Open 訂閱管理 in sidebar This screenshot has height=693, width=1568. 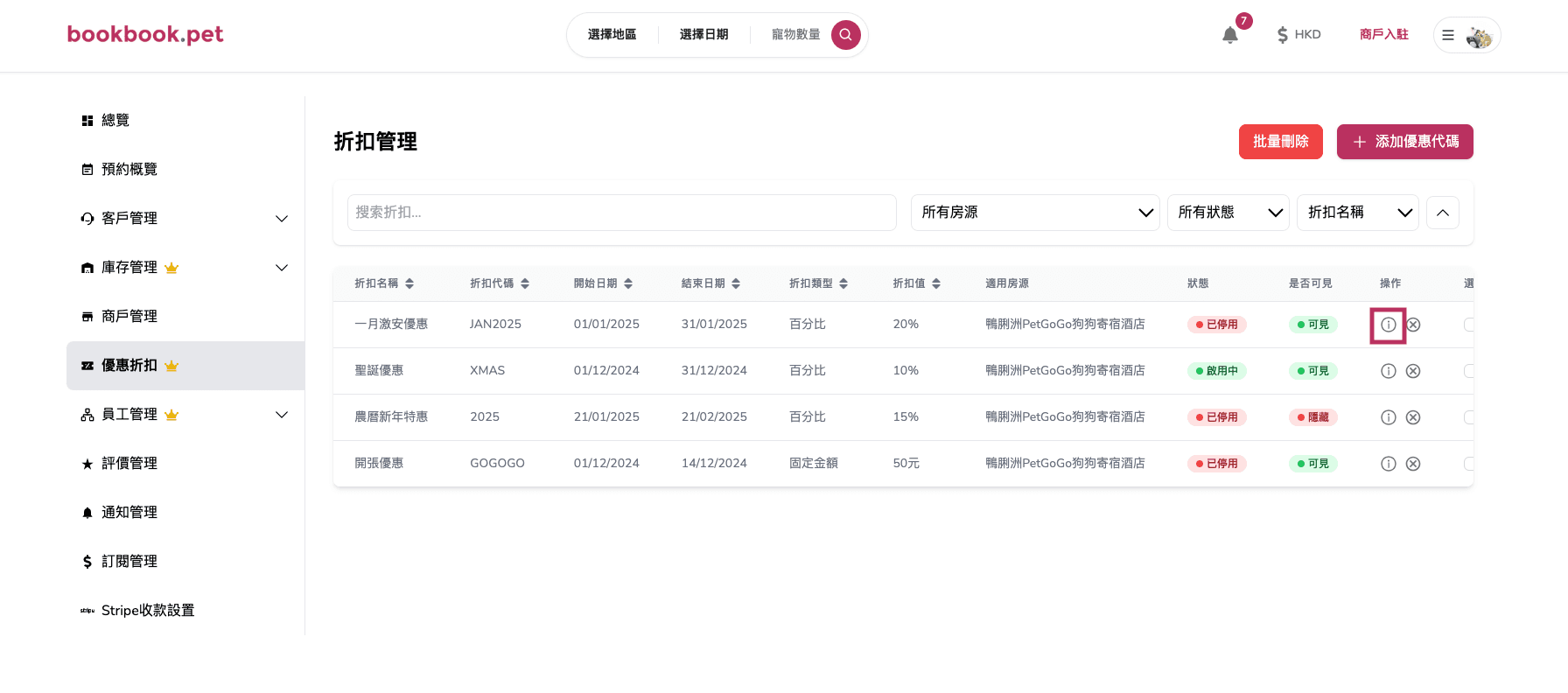(185, 562)
